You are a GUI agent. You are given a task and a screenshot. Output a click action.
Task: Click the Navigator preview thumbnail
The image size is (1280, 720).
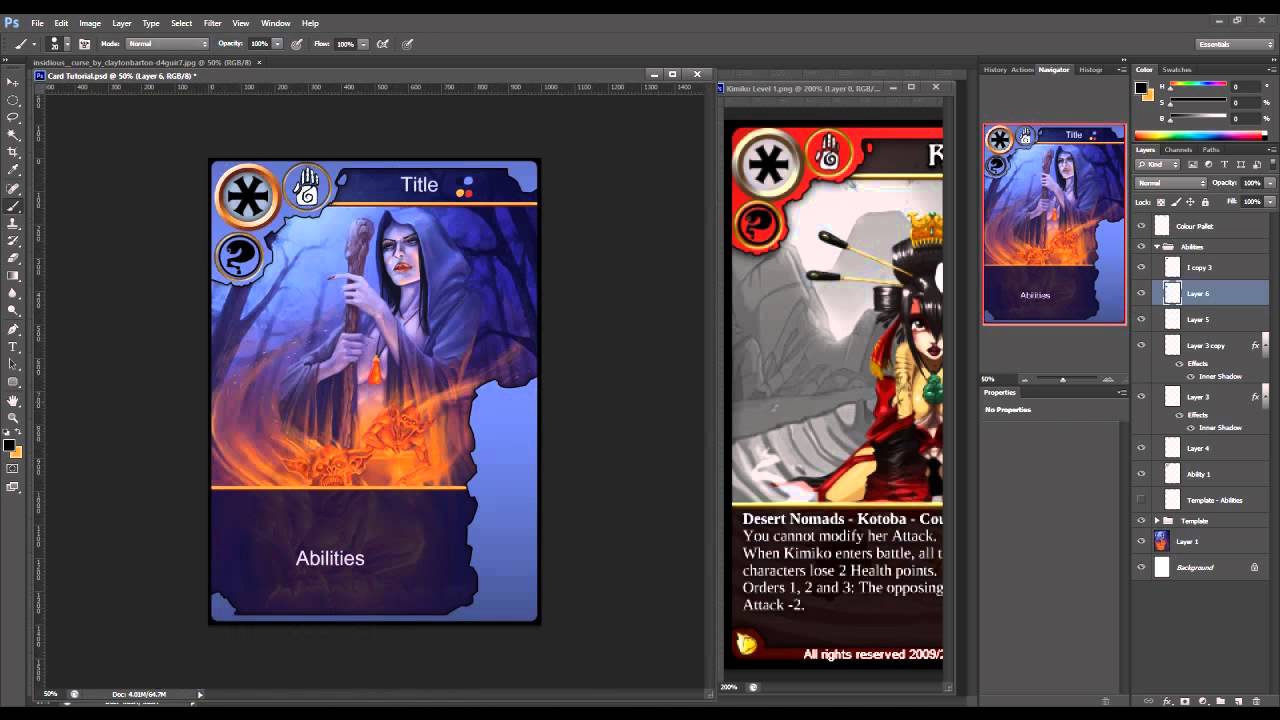1054,224
